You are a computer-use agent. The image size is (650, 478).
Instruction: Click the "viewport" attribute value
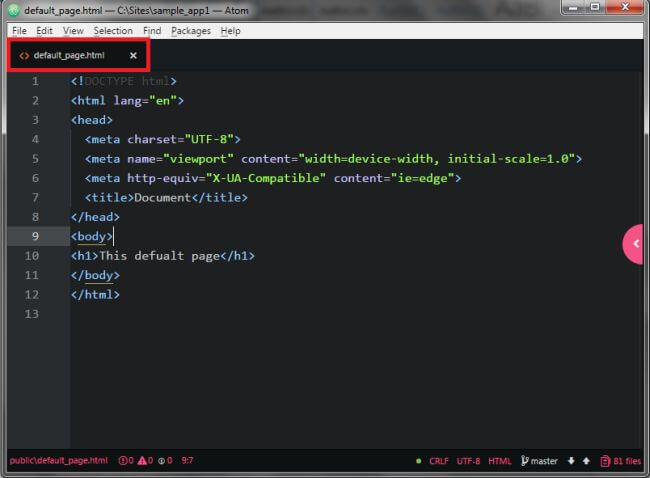tap(198, 159)
